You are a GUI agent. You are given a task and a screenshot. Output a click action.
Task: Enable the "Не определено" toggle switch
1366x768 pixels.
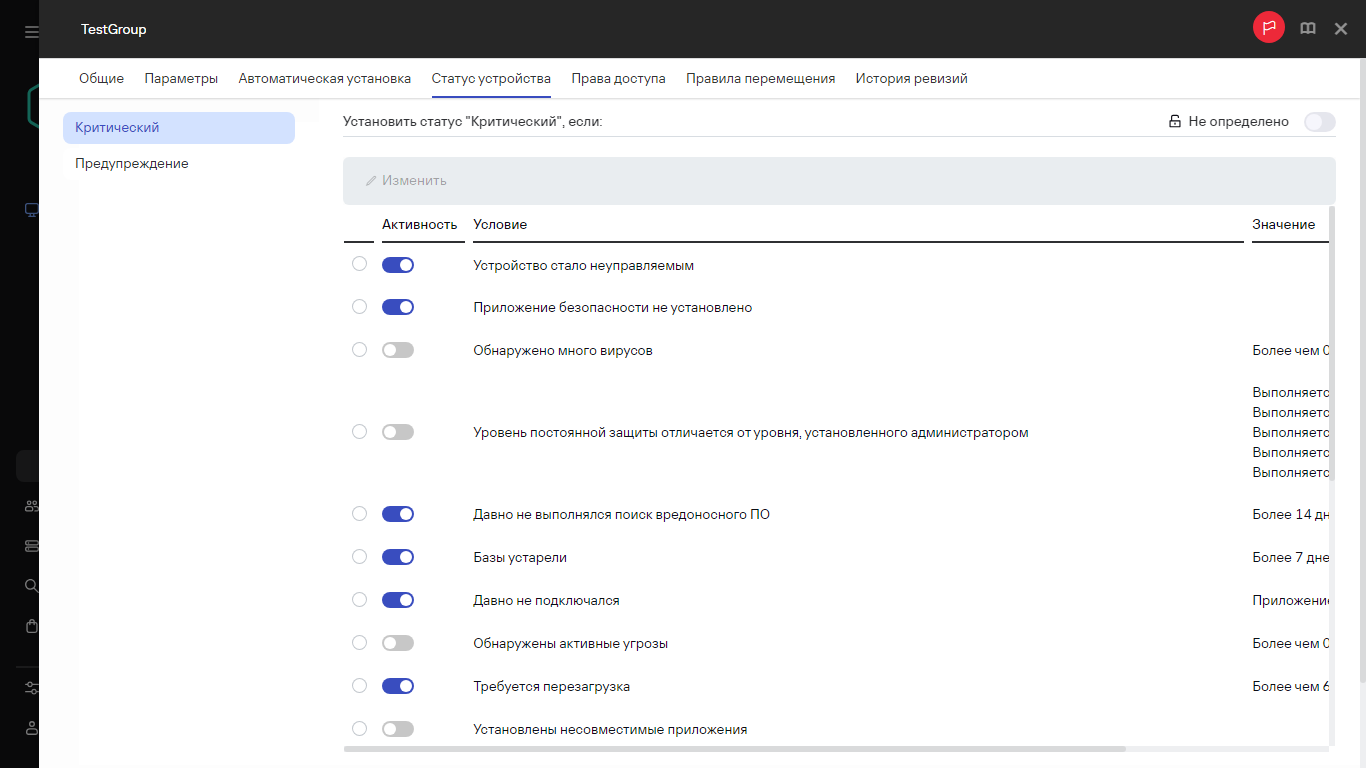(1319, 122)
